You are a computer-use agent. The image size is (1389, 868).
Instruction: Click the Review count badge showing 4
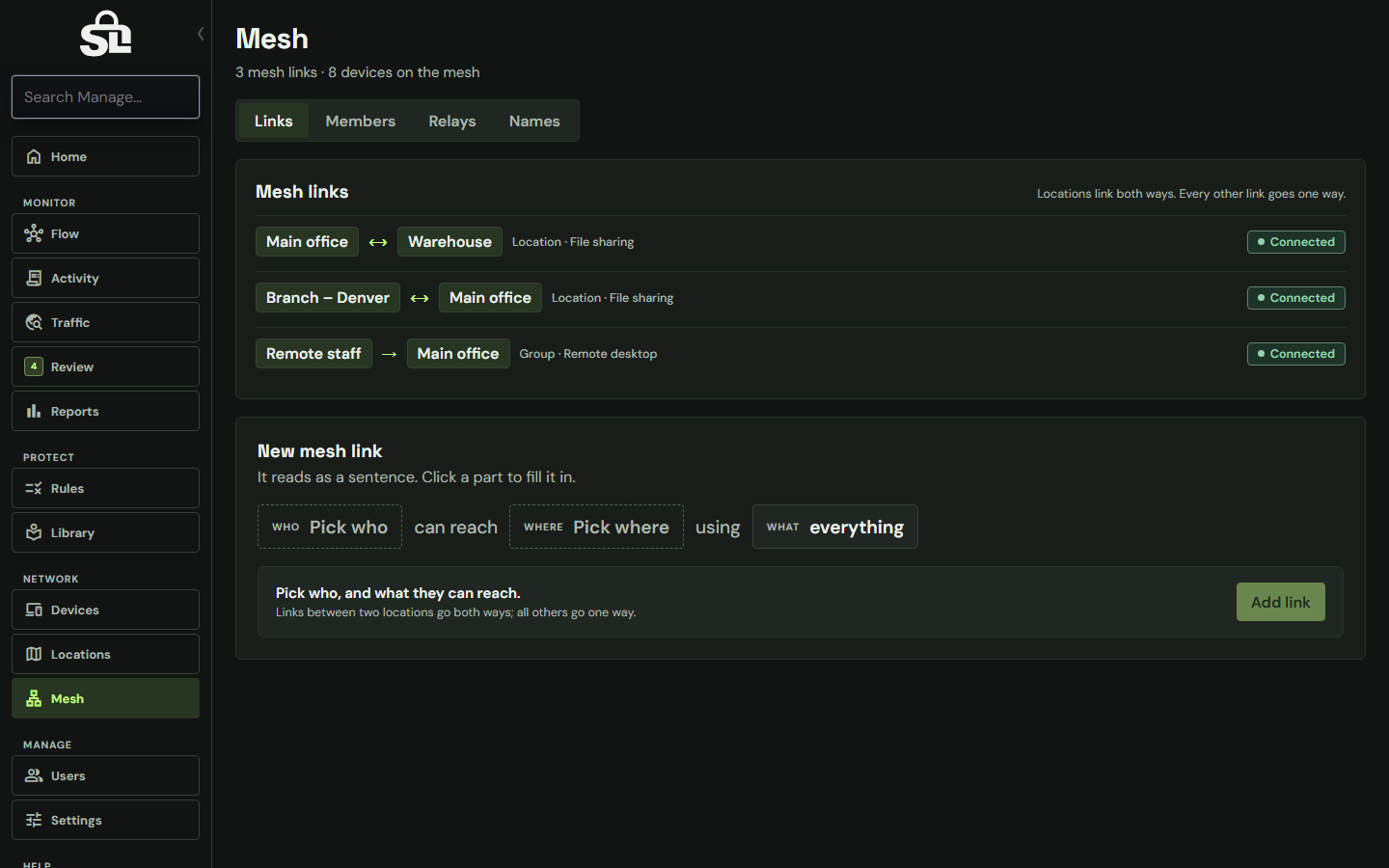point(34,366)
